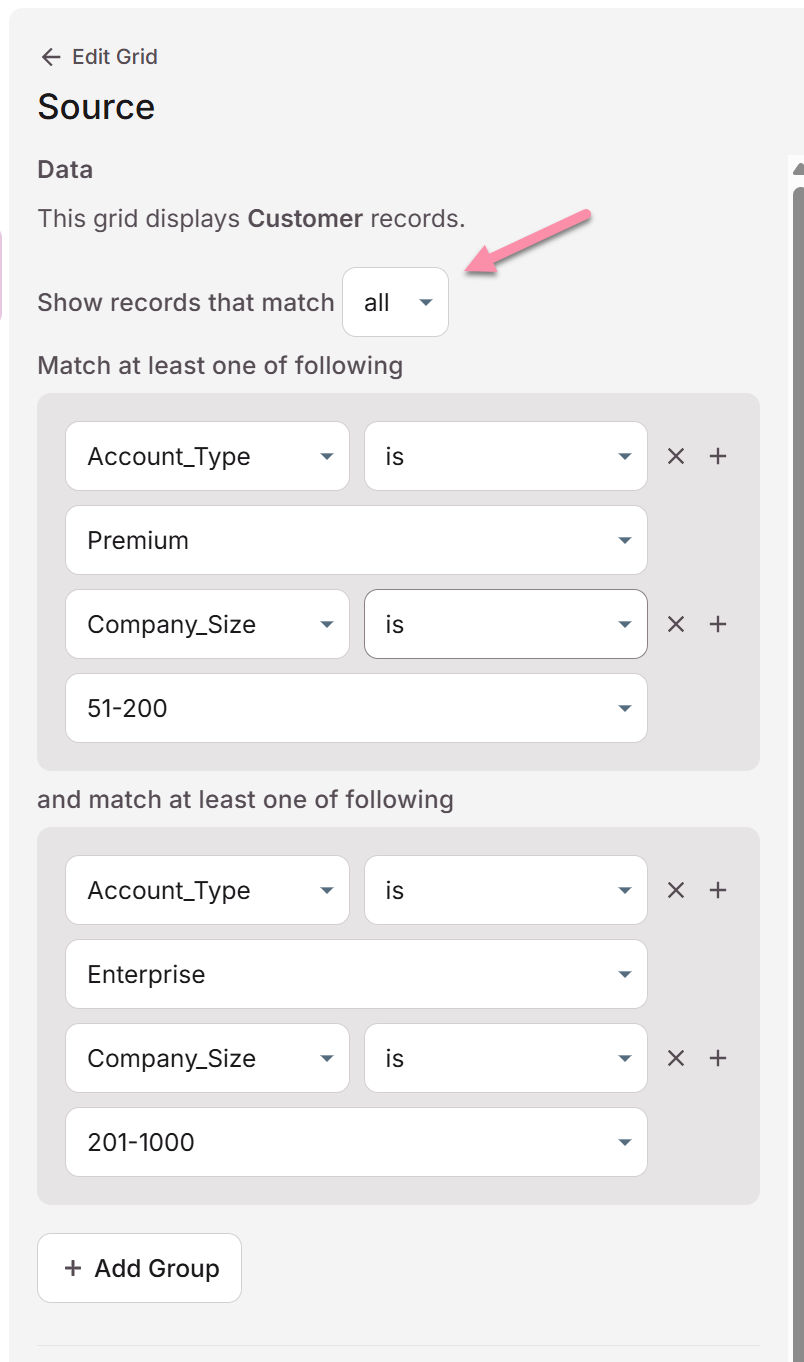Image resolution: width=804 pixels, height=1362 pixels.
Task: Delete the Company_Size 51-200 condition
Action: point(676,624)
